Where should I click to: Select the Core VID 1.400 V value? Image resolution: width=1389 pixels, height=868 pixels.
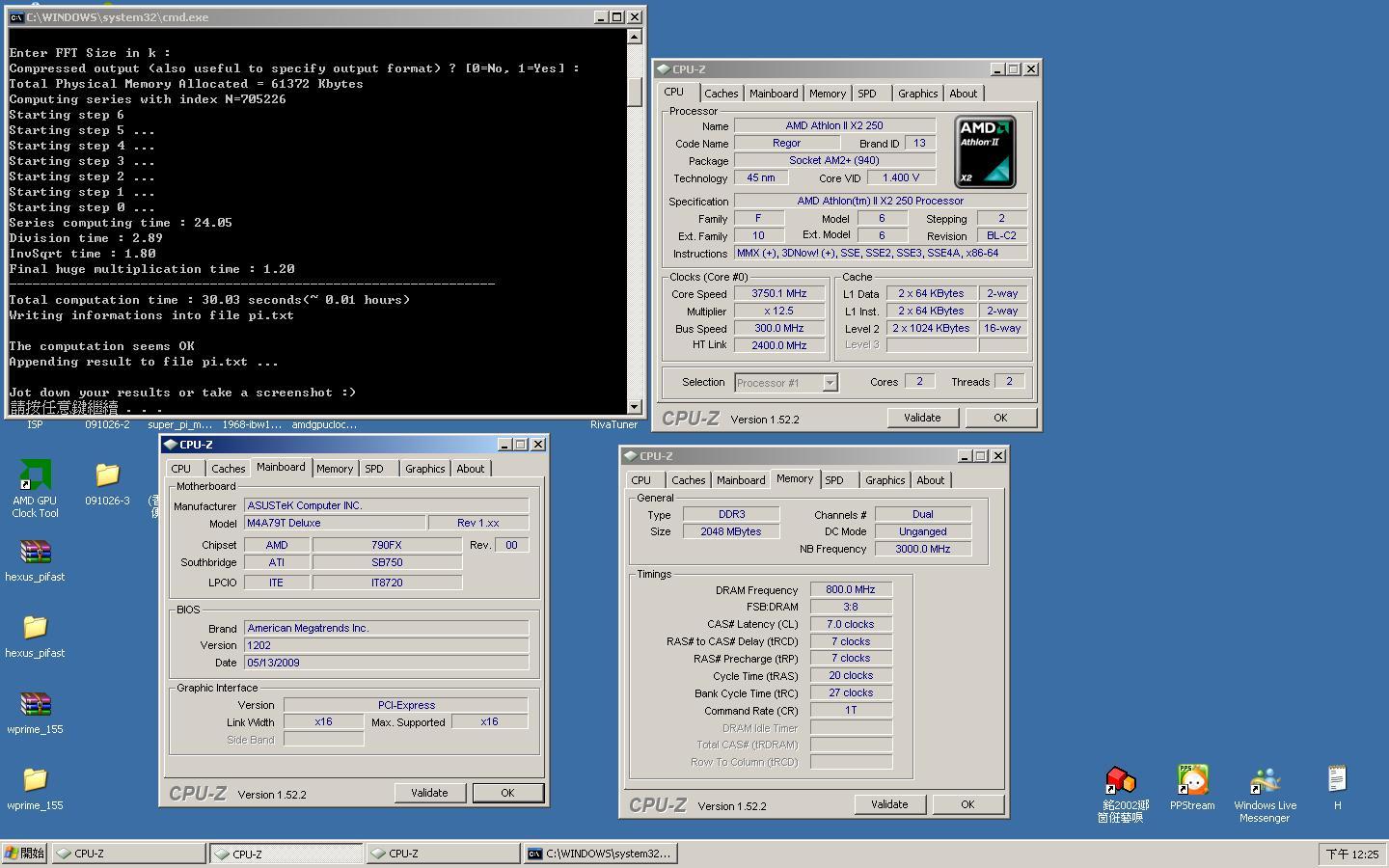tap(901, 177)
